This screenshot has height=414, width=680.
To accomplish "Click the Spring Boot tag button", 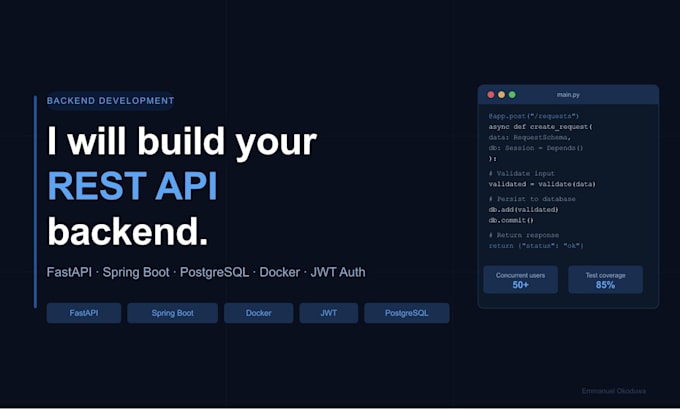I will click(173, 313).
